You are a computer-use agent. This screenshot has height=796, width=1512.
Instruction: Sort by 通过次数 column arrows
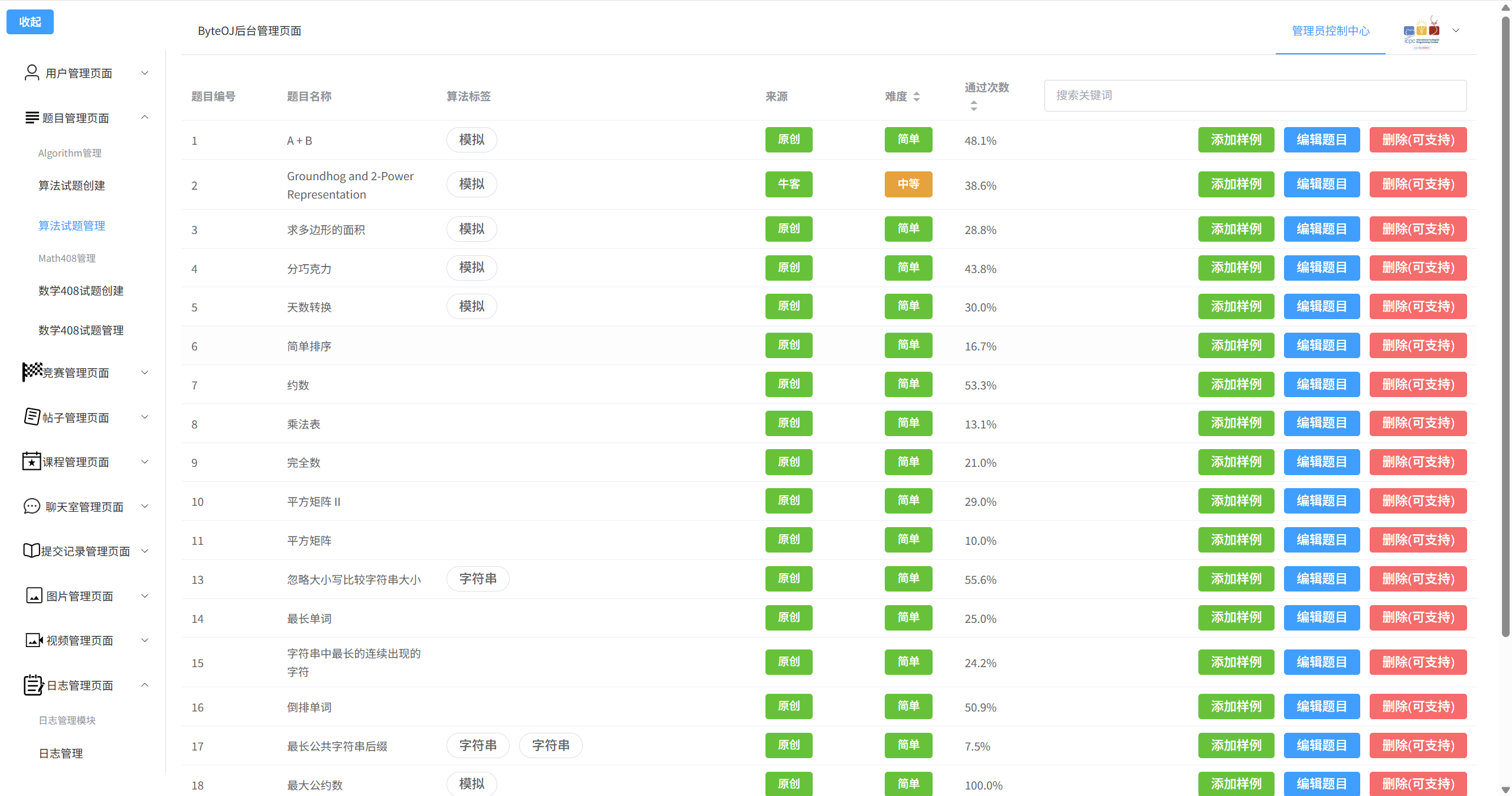click(x=973, y=106)
